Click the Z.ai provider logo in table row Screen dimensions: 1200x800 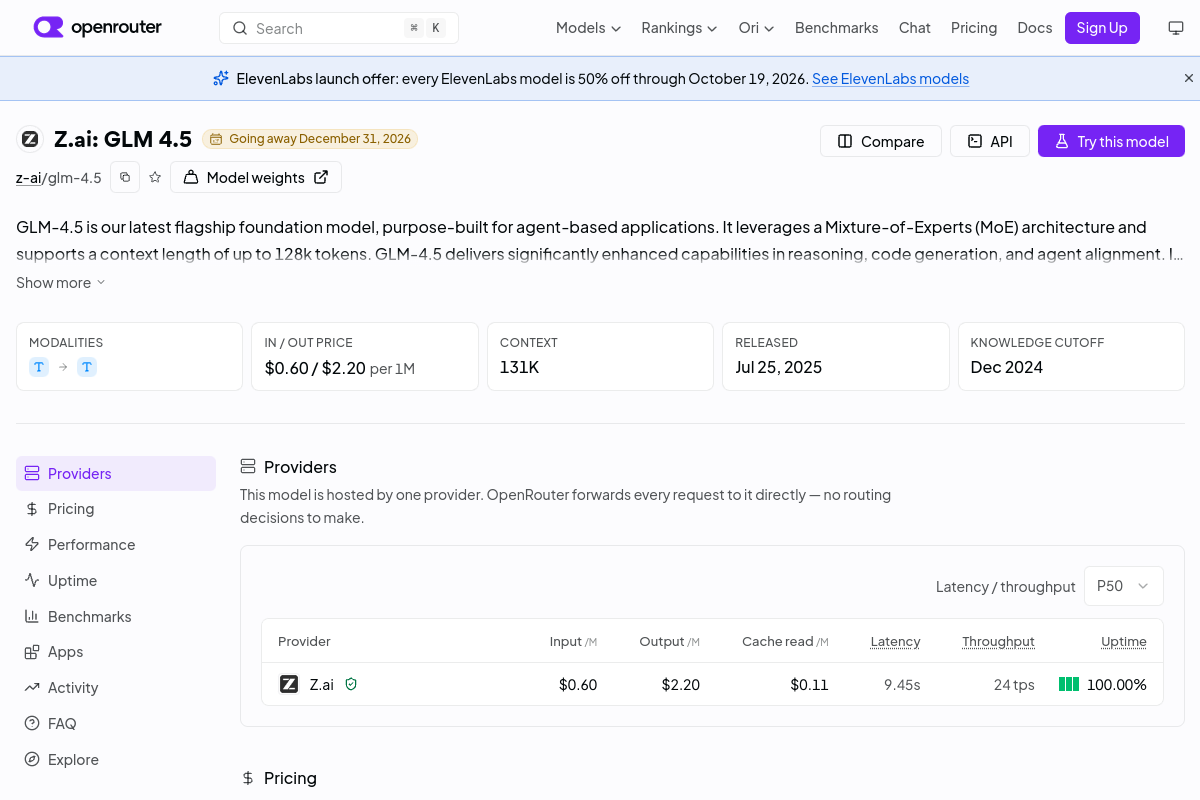click(x=289, y=684)
